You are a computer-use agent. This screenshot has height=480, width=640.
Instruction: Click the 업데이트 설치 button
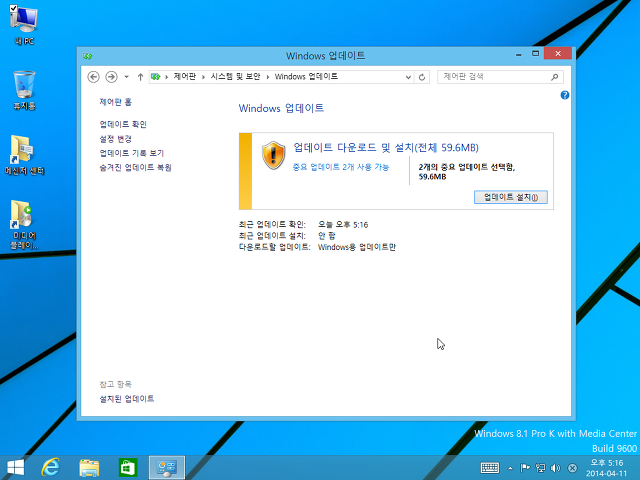pyautogui.click(x=511, y=197)
